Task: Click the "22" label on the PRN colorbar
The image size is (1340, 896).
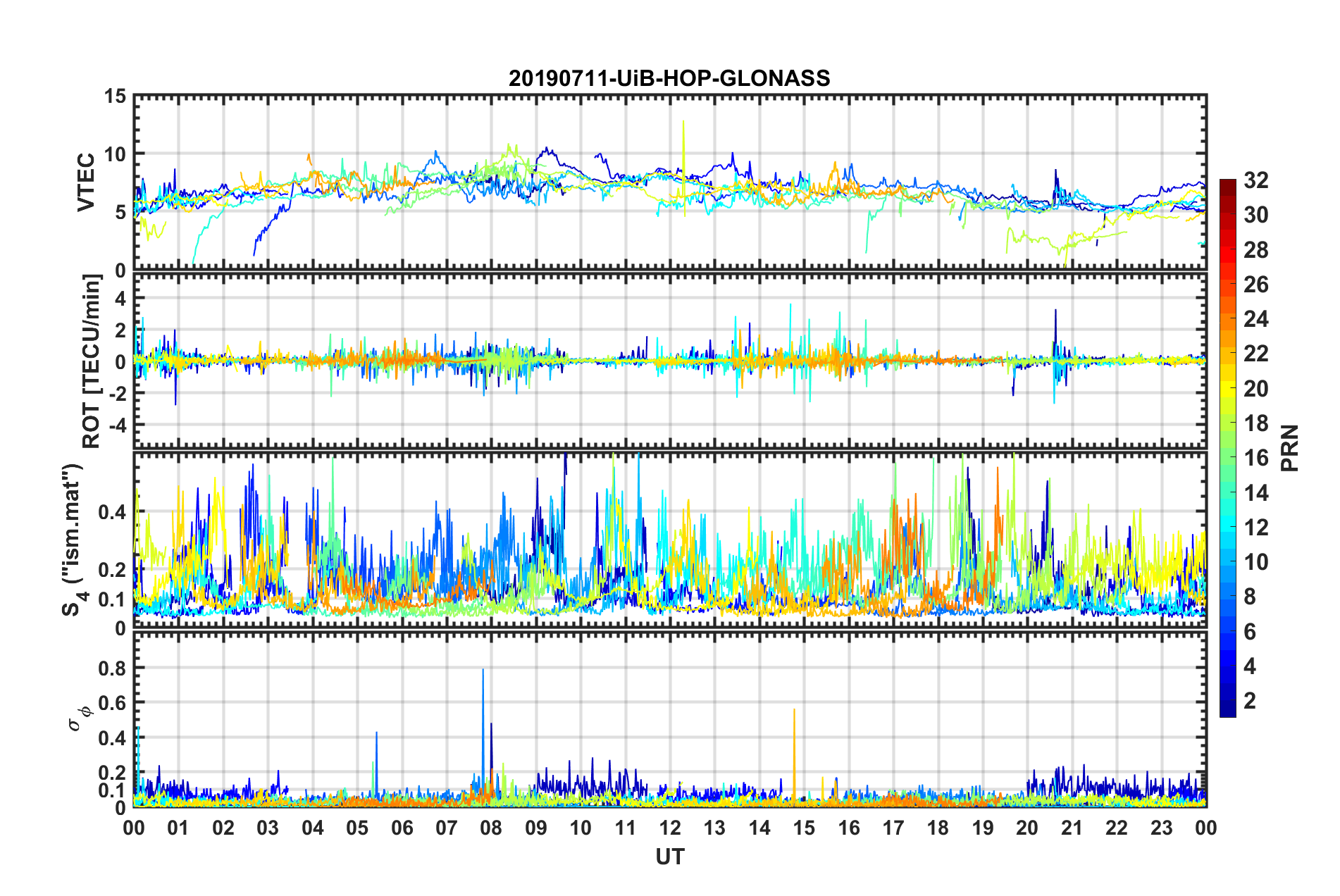Action: (x=1255, y=354)
